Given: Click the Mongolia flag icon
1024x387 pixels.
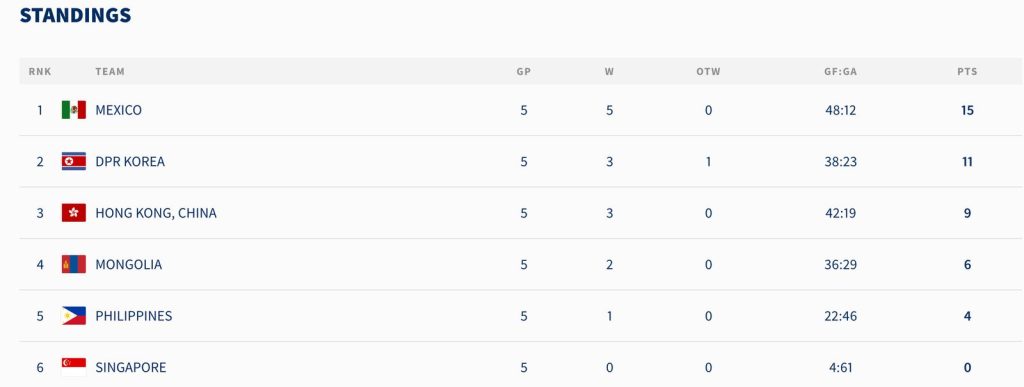Looking at the screenshot, I should [x=74, y=264].
